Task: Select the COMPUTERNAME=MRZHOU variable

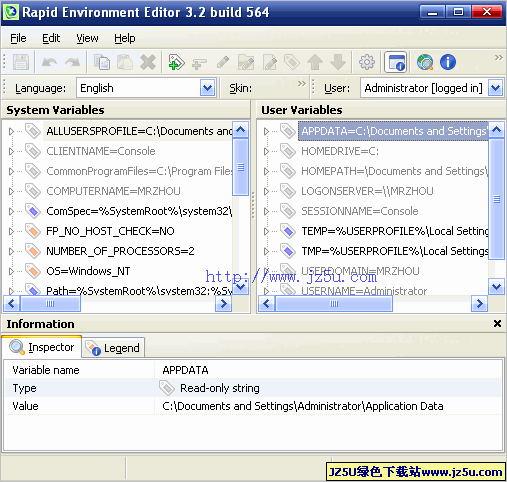Action: point(113,191)
